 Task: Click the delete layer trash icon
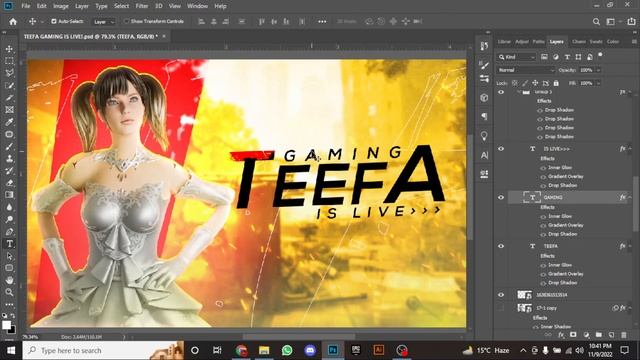(x=624, y=335)
